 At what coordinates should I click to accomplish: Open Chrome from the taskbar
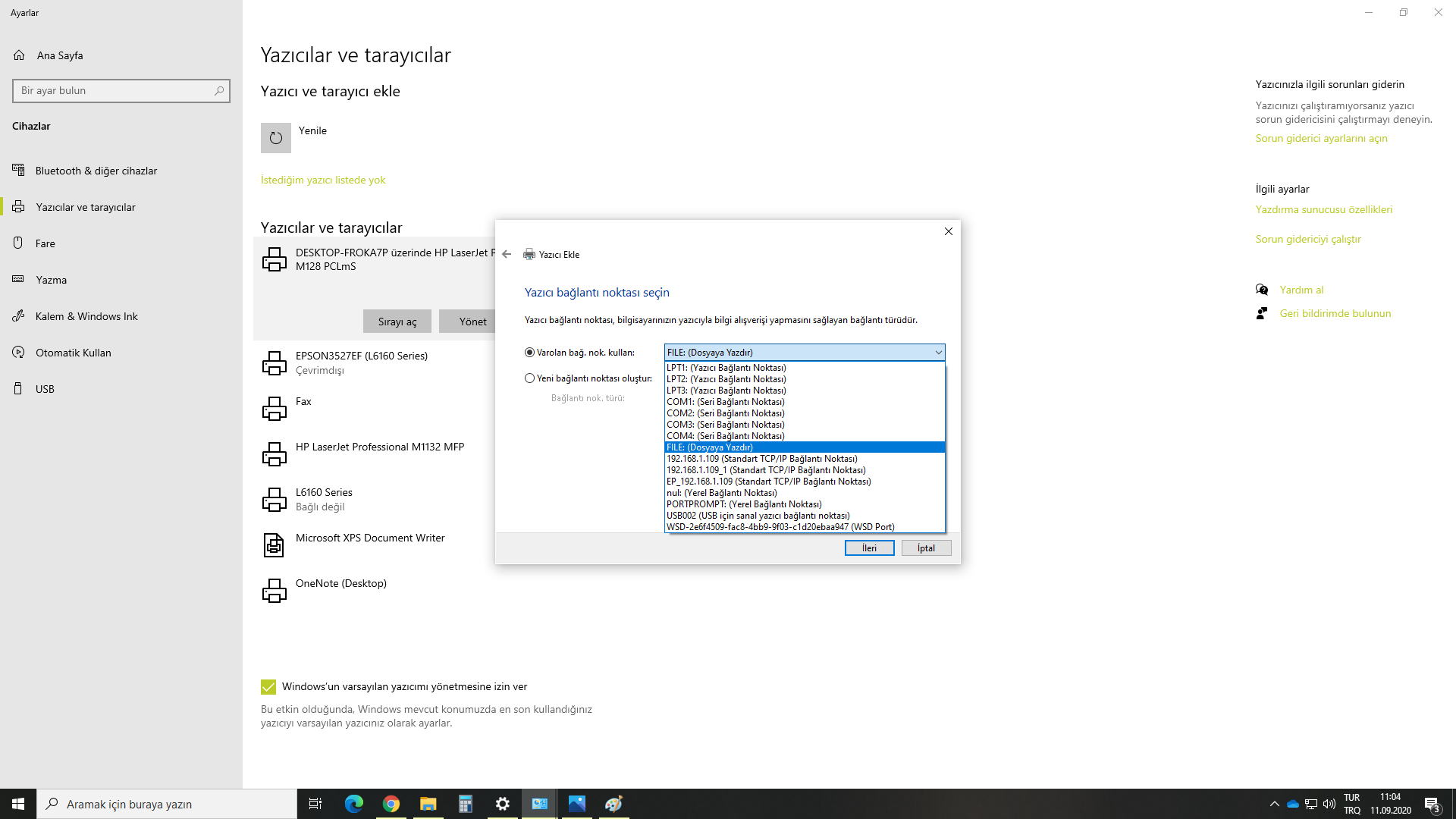pos(391,804)
